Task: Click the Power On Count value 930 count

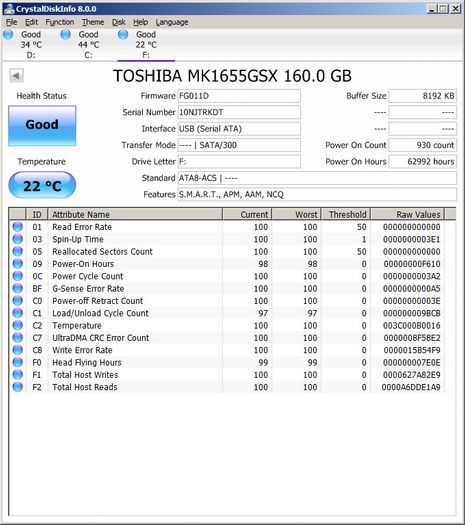Action: click(x=422, y=145)
